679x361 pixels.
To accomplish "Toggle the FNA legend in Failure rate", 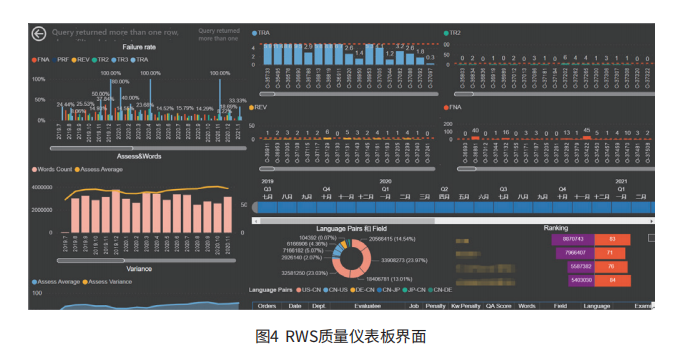I will click(40, 60).
